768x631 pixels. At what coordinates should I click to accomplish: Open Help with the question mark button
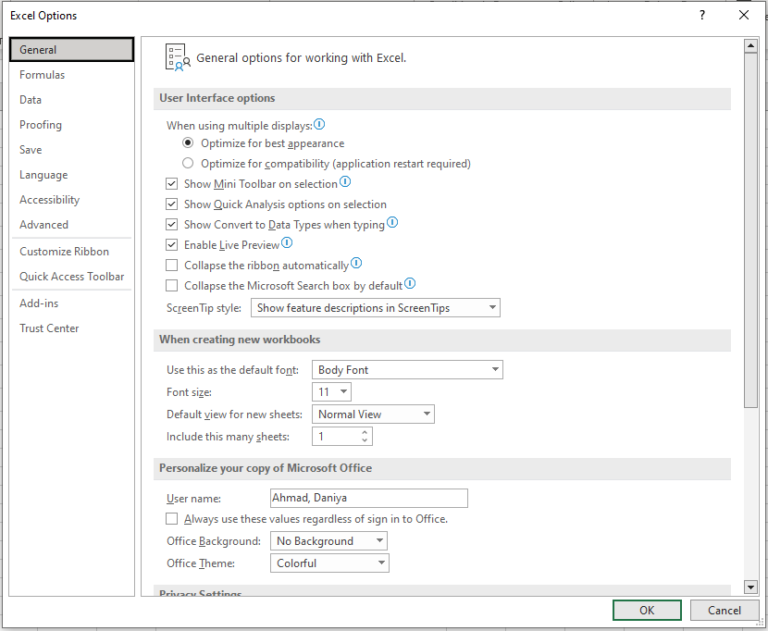pyautogui.click(x=702, y=15)
